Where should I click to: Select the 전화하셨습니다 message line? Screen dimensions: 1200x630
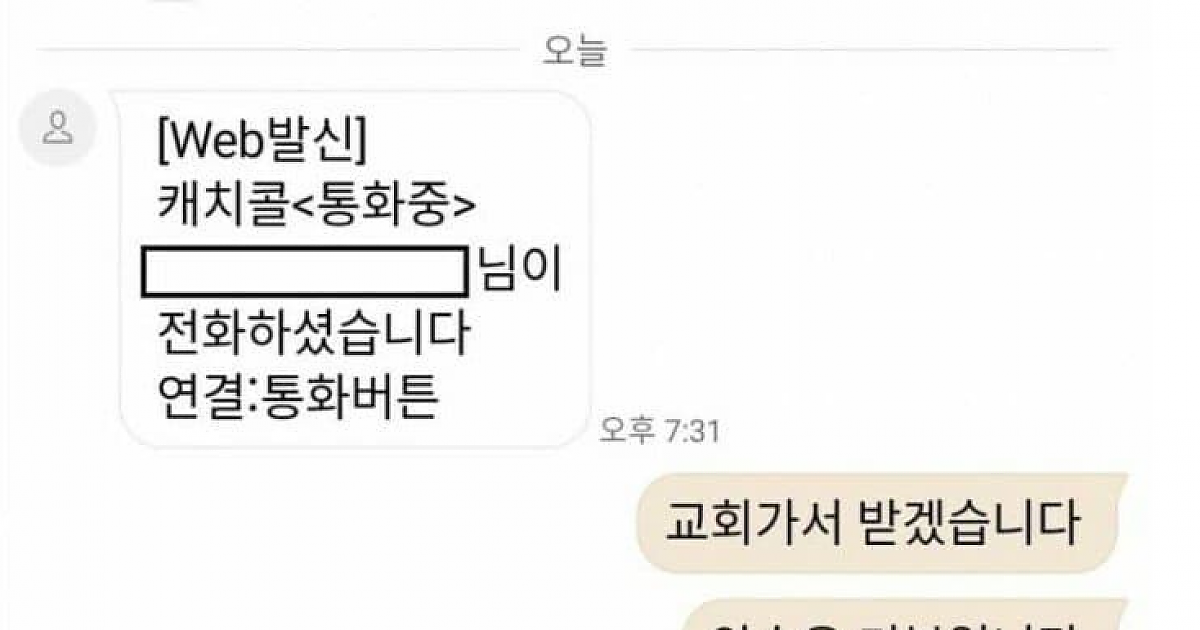(313, 335)
